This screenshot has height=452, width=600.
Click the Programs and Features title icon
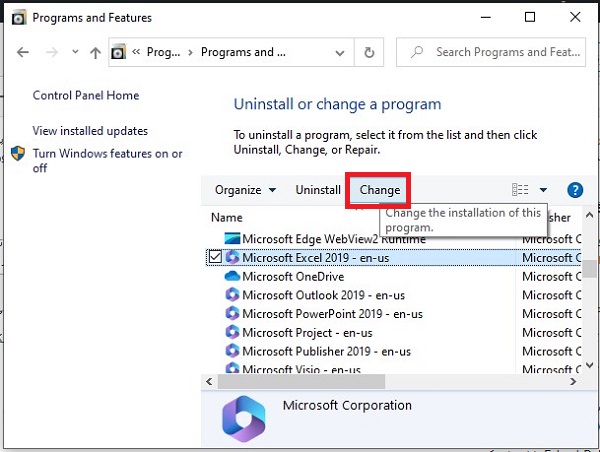coord(19,18)
